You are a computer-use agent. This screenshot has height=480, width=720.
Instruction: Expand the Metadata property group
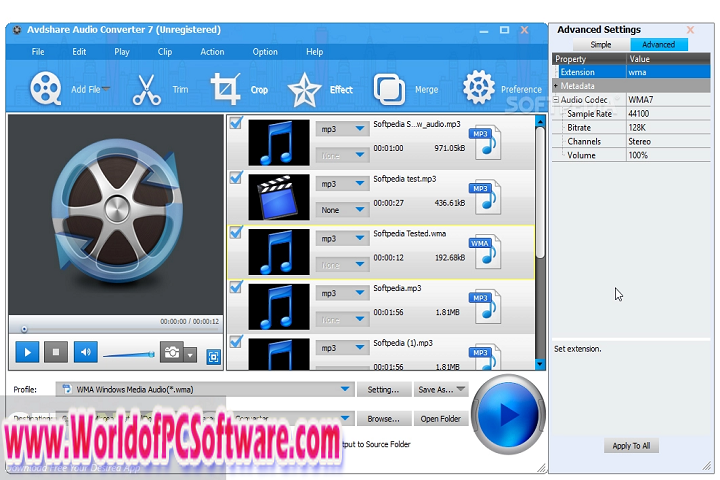556,86
